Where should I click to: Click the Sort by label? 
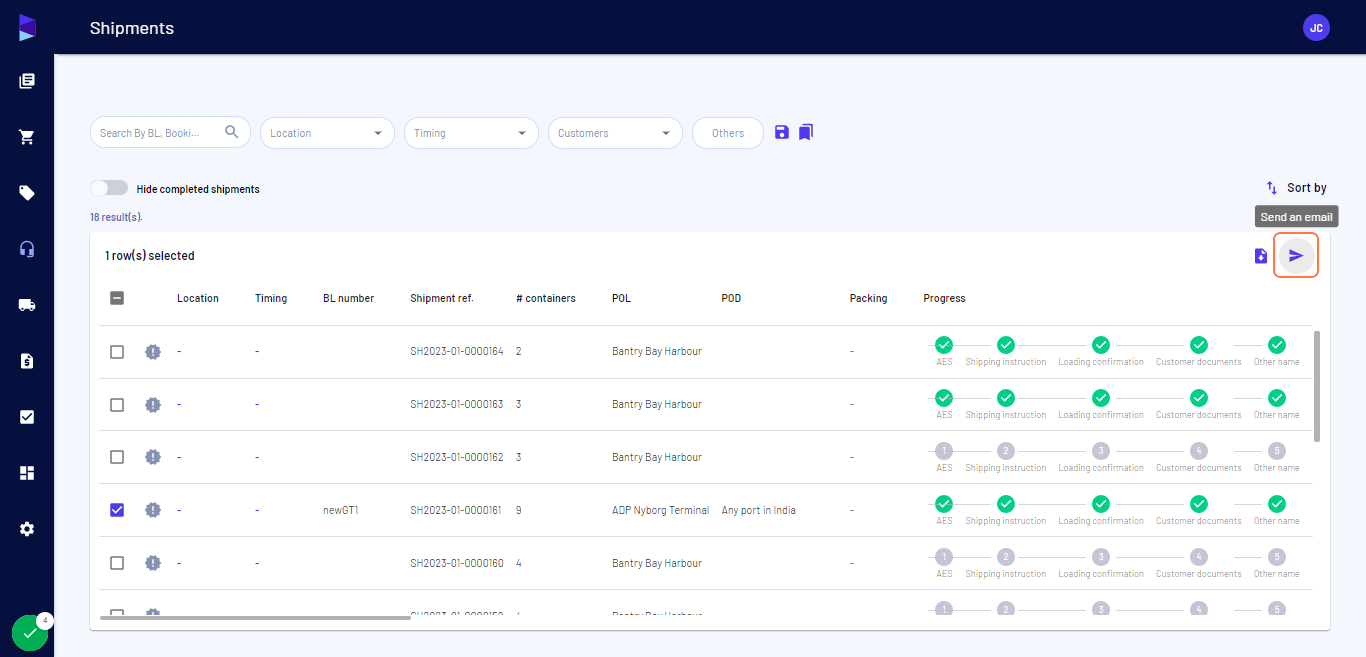coord(1306,188)
